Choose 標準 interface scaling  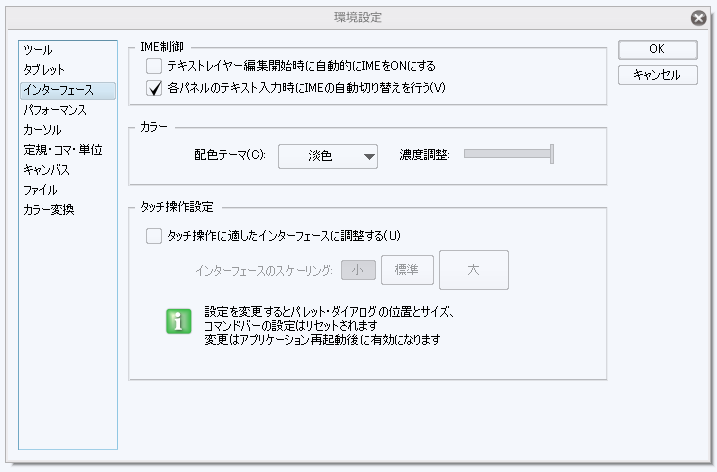407,269
